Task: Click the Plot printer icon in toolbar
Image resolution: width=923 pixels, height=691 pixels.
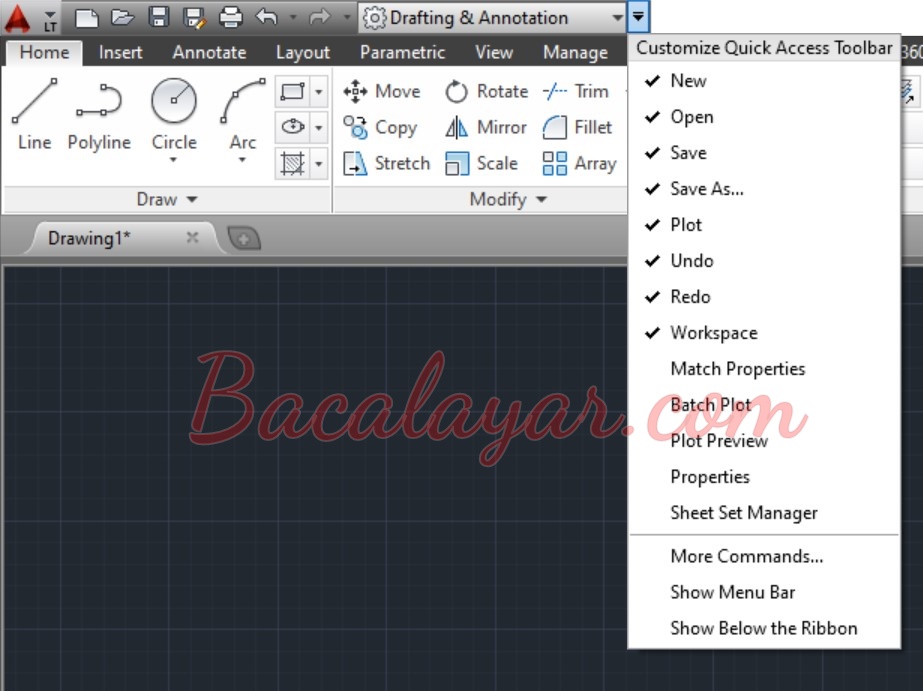Action: (230, 17)
